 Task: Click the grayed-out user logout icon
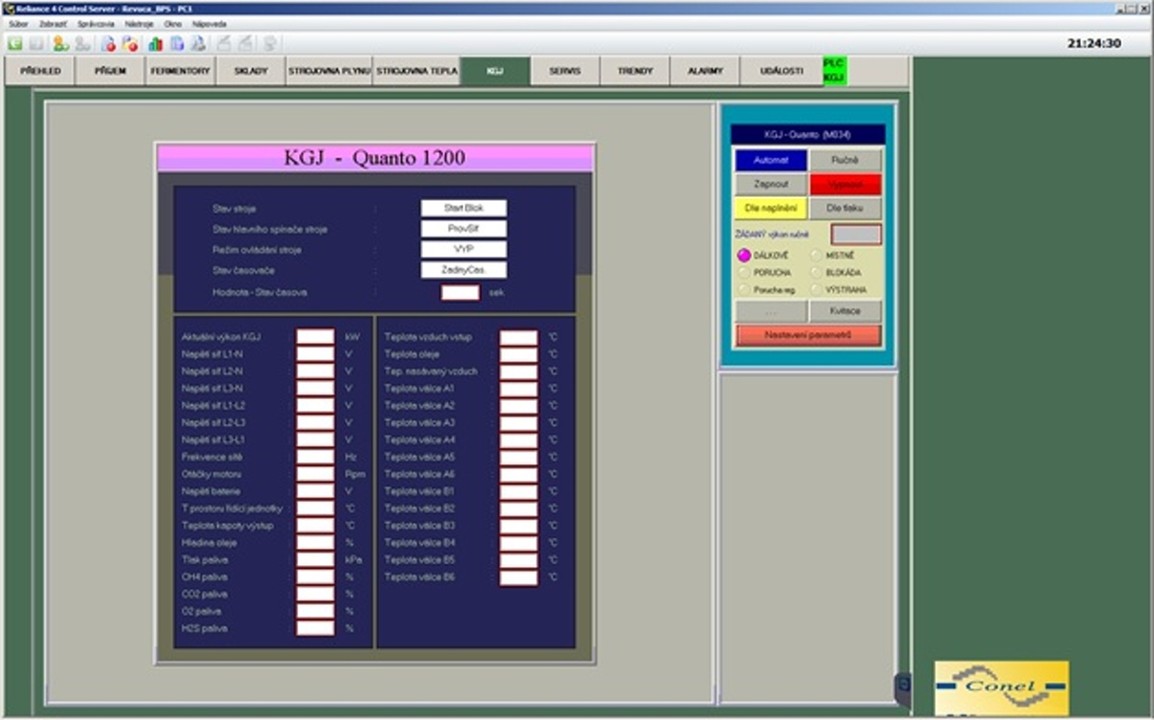point(82,44)
